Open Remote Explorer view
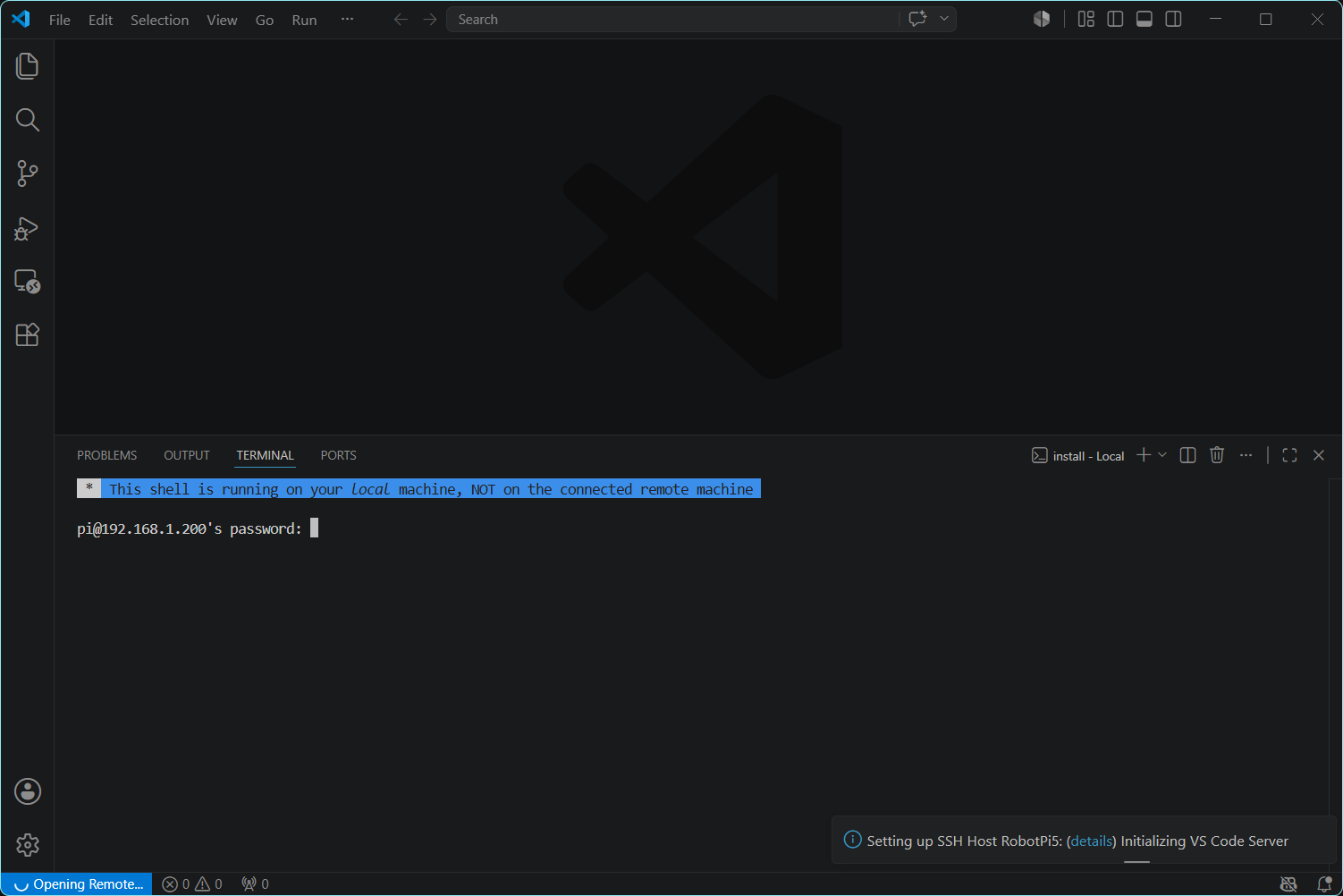Screen dimensions: 1343x896 (x=28, y=282)
